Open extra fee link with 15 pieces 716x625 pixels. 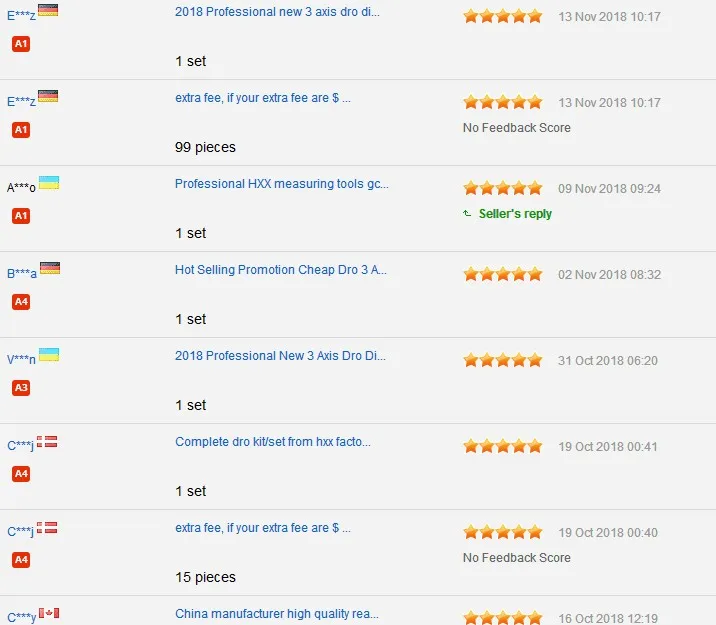(263, 528)
